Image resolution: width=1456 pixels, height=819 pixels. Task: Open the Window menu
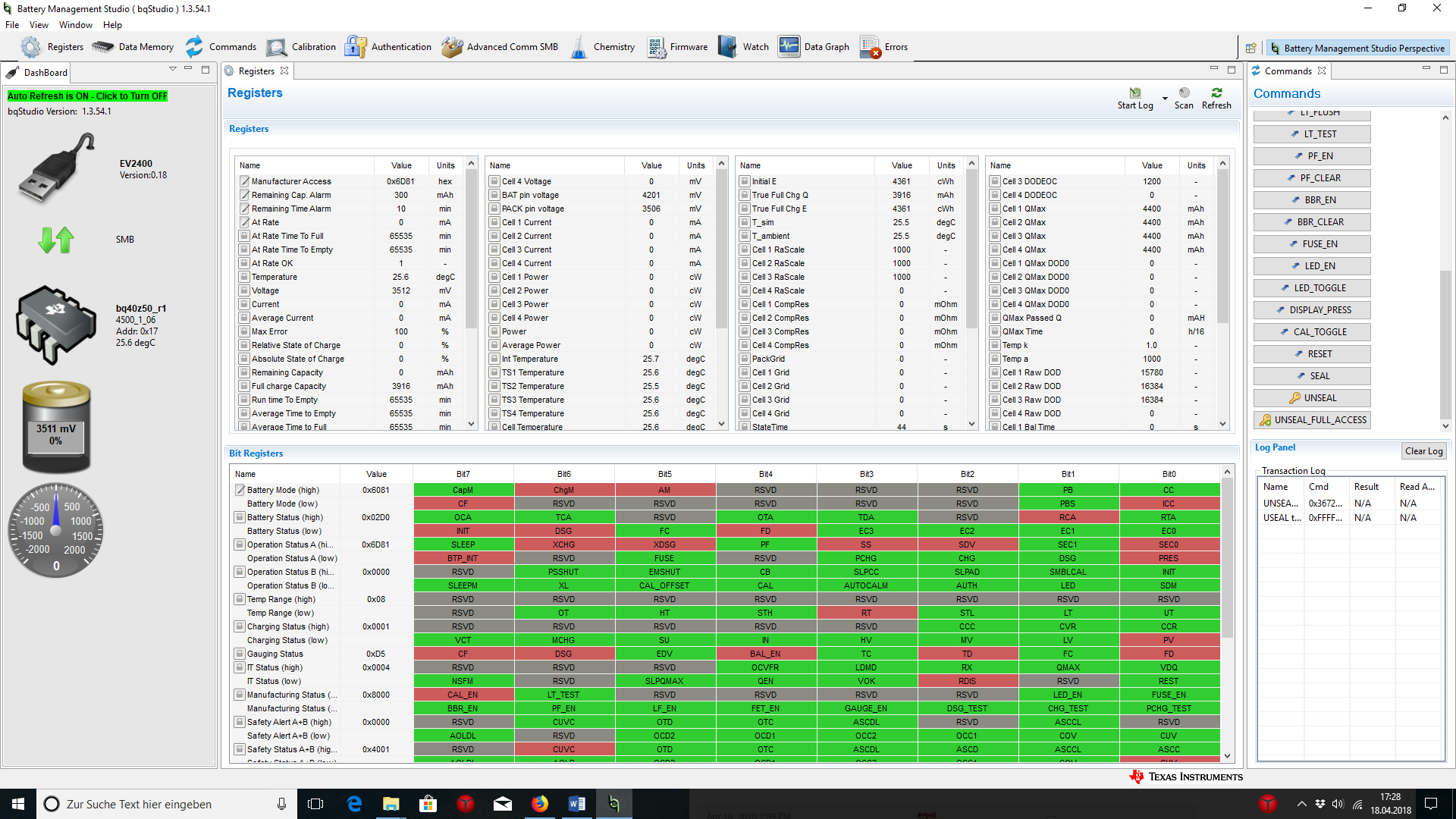[76, 25]
